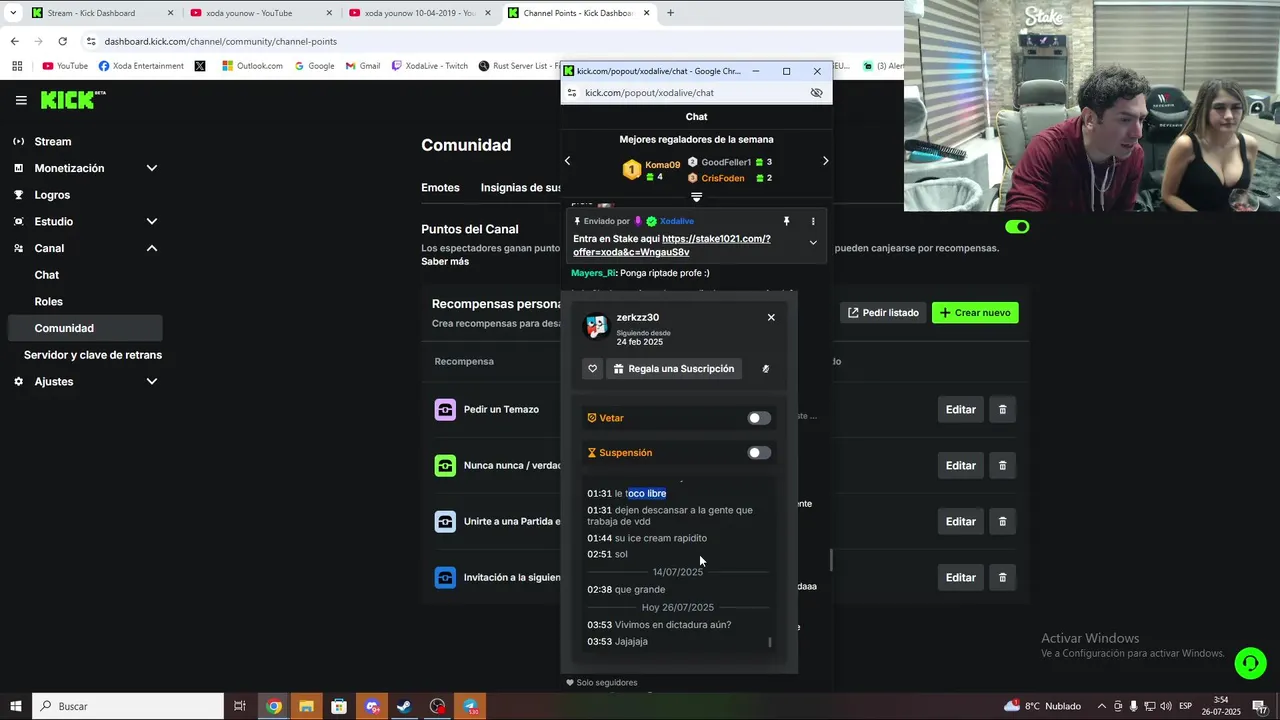Image resolution: width=1280 pixels, height=720 pixels.
Task: Click the chat popout address bar
Action: click(690, 93)
